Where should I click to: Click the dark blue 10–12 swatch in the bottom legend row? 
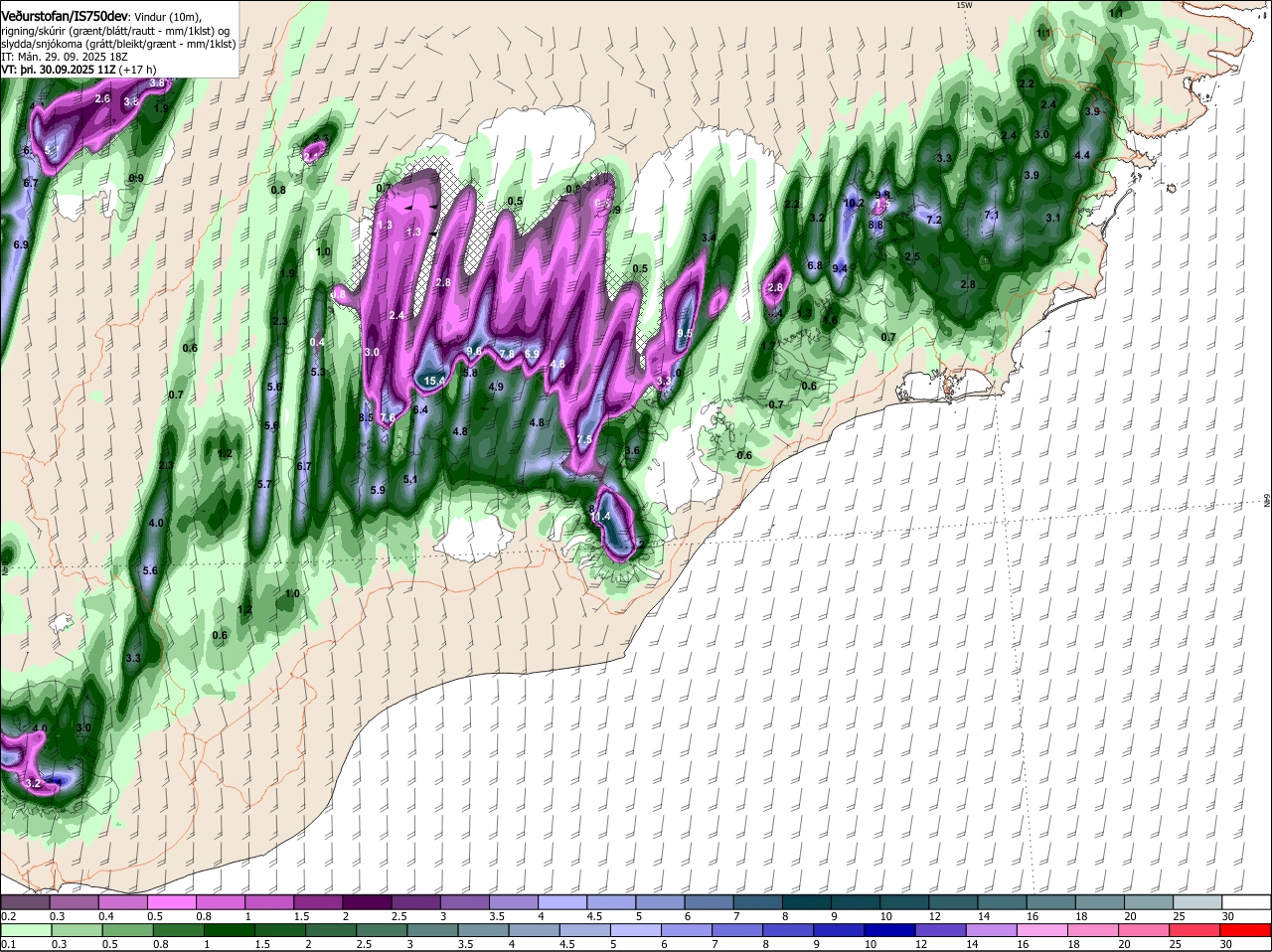889,931
